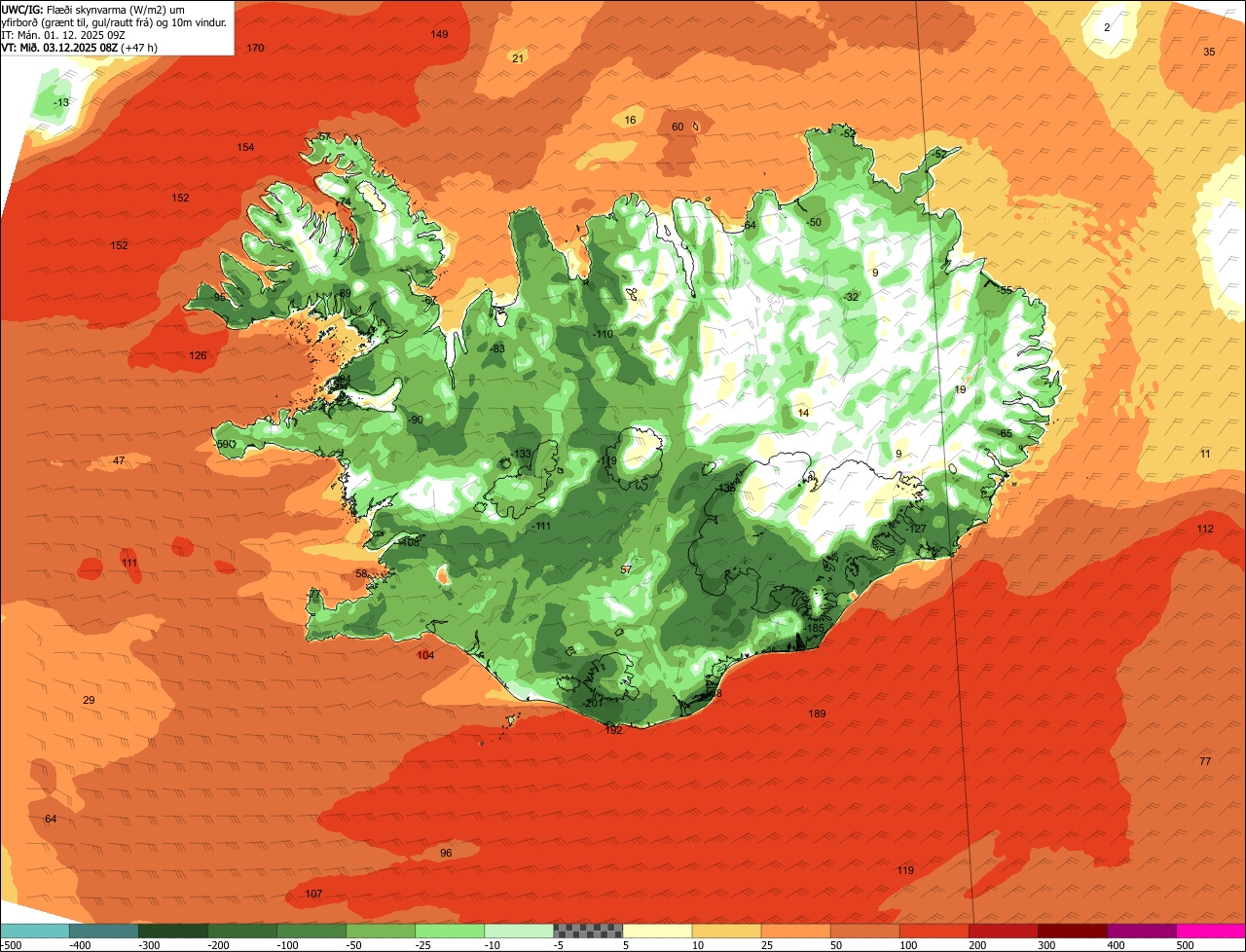Click the map value 170
The height and width of the screenshot is (952, 1246).
coord(255,48)
